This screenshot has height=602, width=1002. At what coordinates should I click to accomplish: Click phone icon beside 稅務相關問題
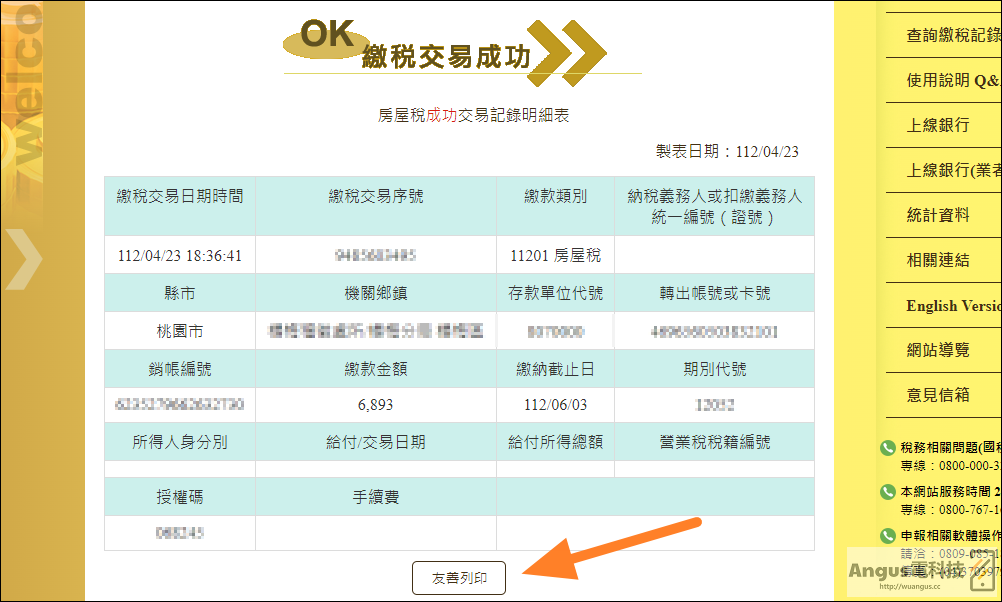coord(888,447)
